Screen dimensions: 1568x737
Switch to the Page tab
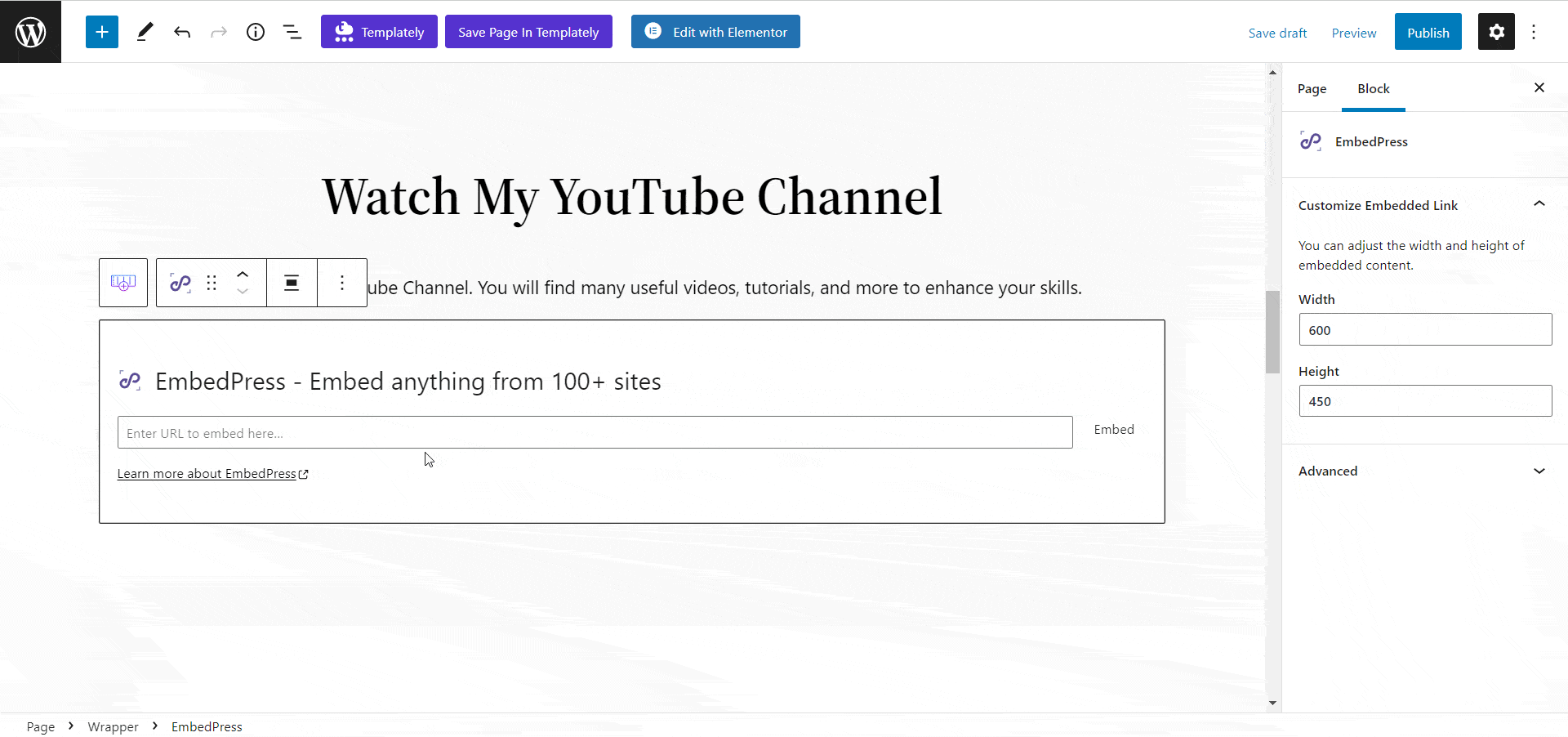[x=1312, y=88]
